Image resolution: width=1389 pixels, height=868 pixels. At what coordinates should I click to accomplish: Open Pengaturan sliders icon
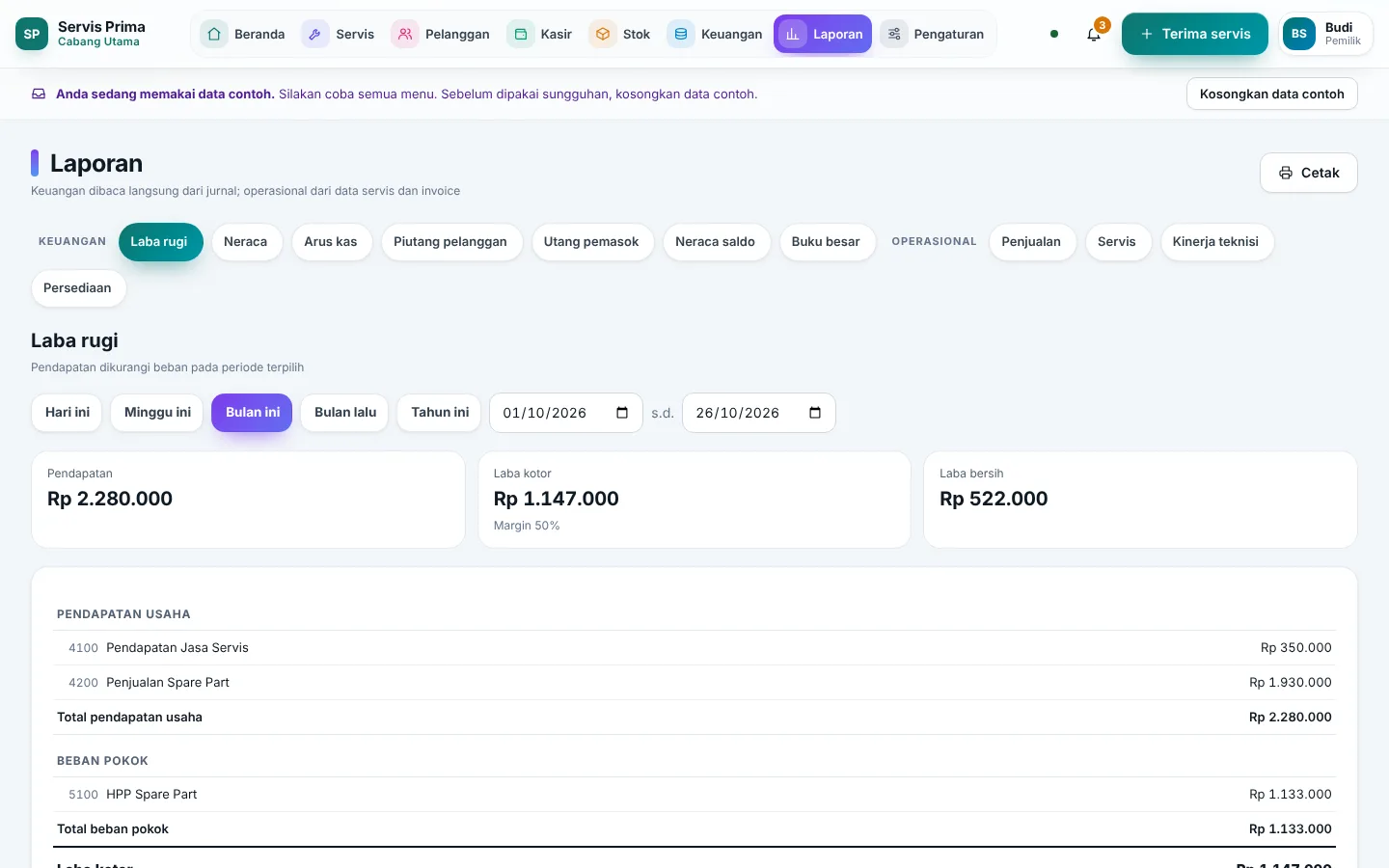click(894, 34)
